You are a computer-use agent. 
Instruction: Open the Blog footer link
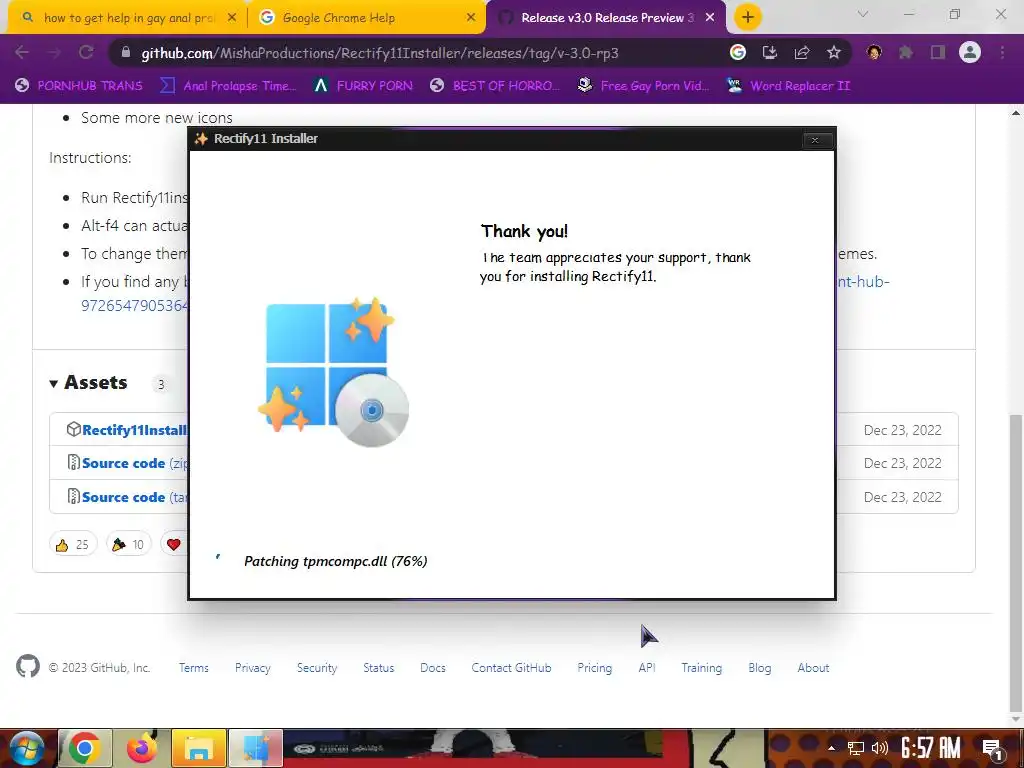tap(760, 667)
